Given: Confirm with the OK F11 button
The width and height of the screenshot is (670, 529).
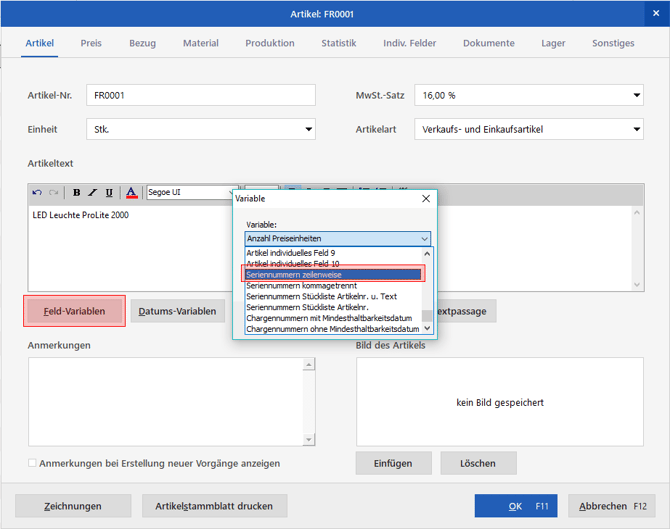Looking at the screenshot, I should pyautogui.click(x=516, y=506).
